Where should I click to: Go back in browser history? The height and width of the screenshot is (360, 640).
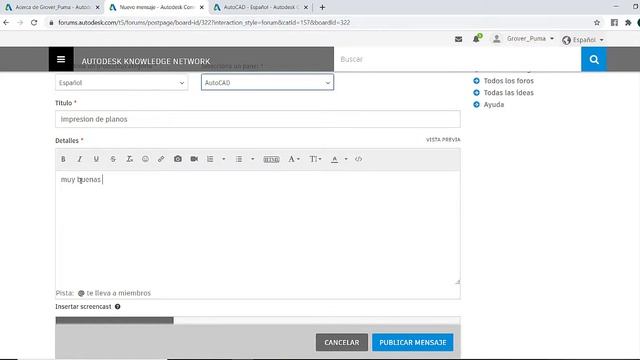point(6,22)
